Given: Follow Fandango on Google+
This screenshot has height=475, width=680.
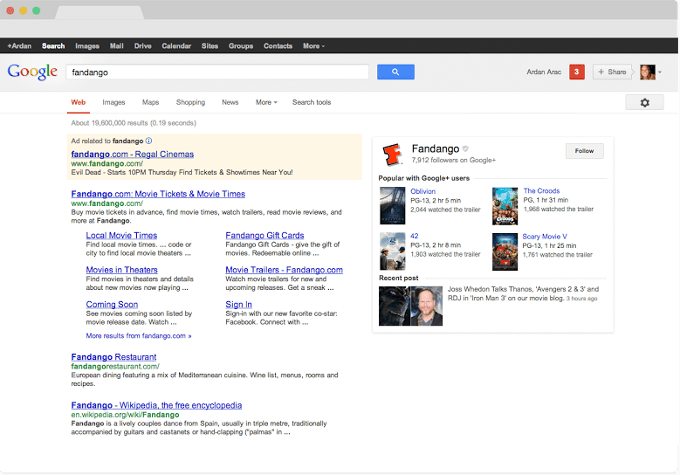Looking at the screenshot, I should tap(584, 151).
